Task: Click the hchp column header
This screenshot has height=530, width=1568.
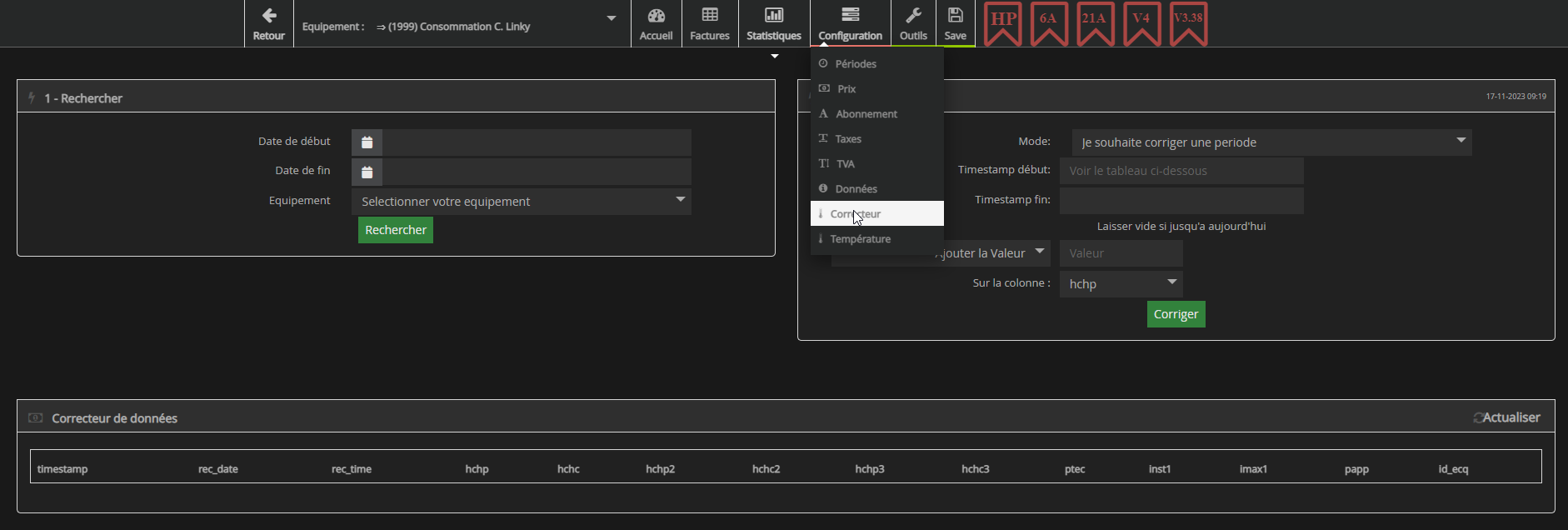Action: pyautogui.click(x=477, y=469)
